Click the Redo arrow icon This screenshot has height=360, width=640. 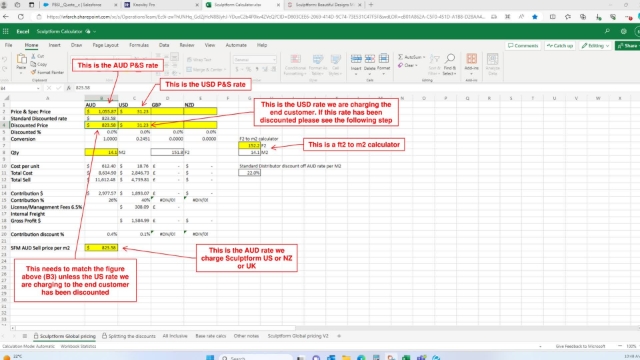5,69
